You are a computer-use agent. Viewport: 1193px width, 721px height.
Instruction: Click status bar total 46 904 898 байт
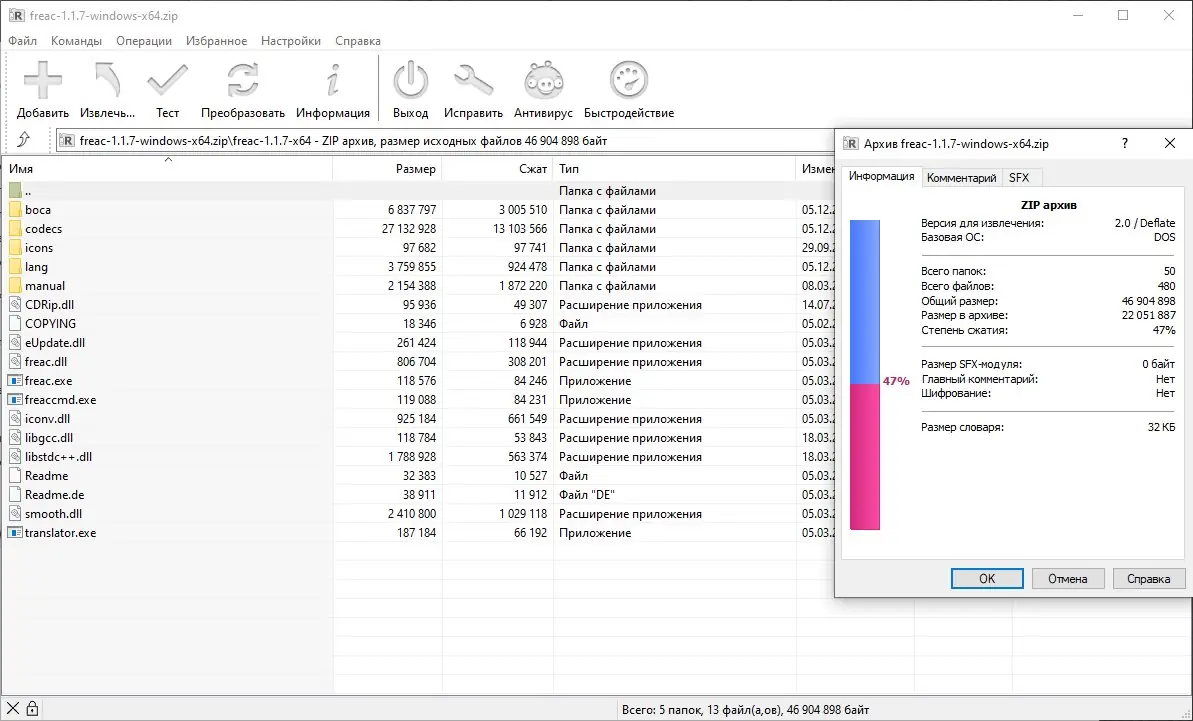pos(829,710)
